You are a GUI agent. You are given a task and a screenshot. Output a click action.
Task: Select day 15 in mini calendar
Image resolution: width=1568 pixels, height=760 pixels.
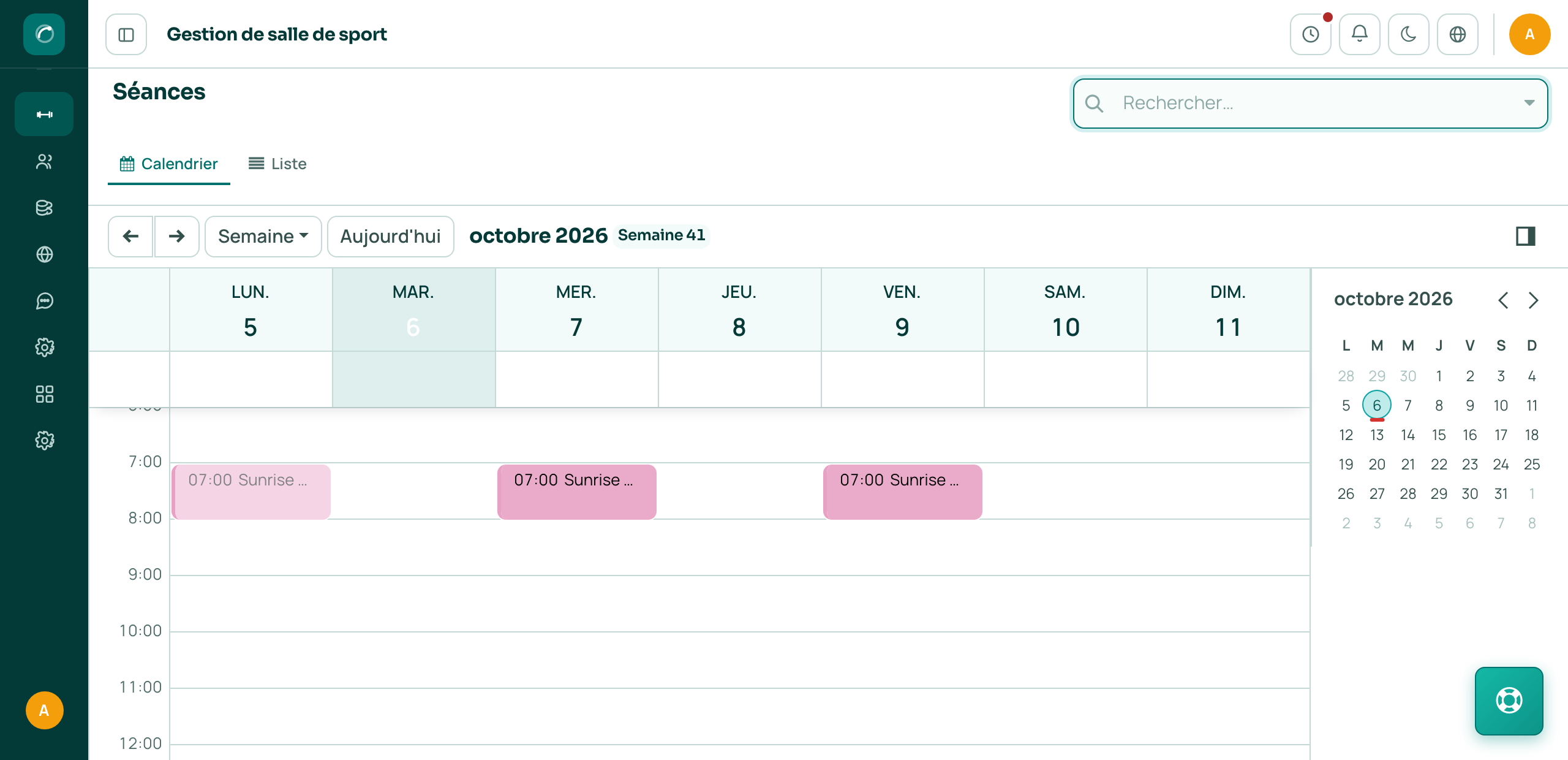point(1439,435)
